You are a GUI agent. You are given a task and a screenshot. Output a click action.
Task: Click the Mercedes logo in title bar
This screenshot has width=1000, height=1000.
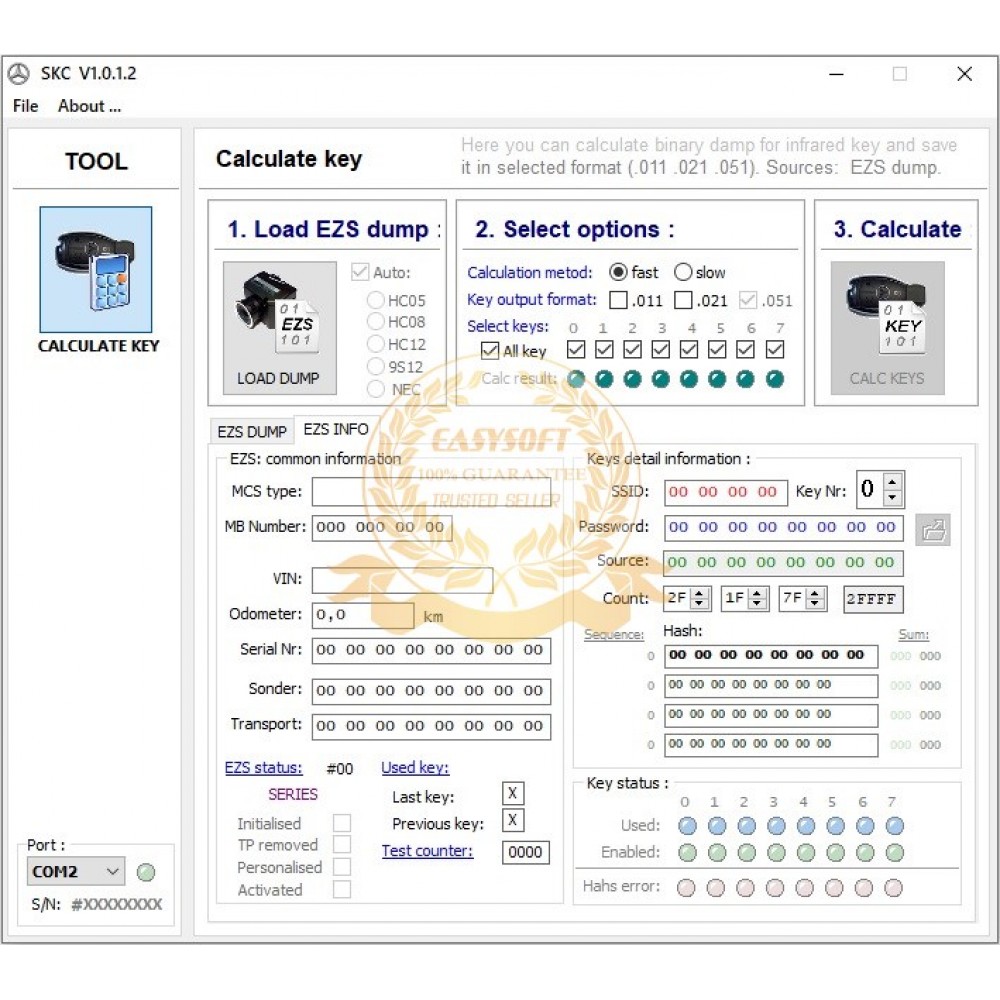click(18, 73)
